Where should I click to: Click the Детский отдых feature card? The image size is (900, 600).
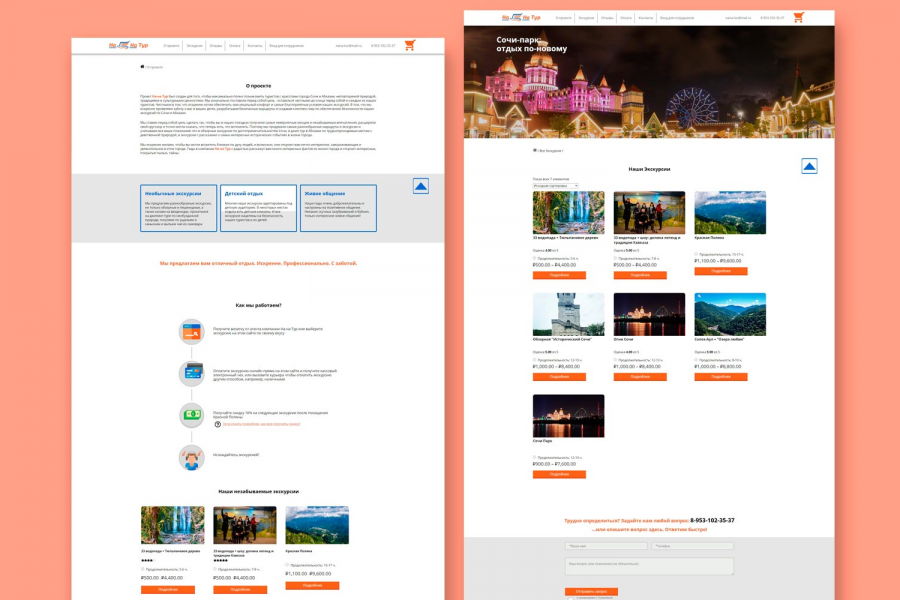click(258, 208)
